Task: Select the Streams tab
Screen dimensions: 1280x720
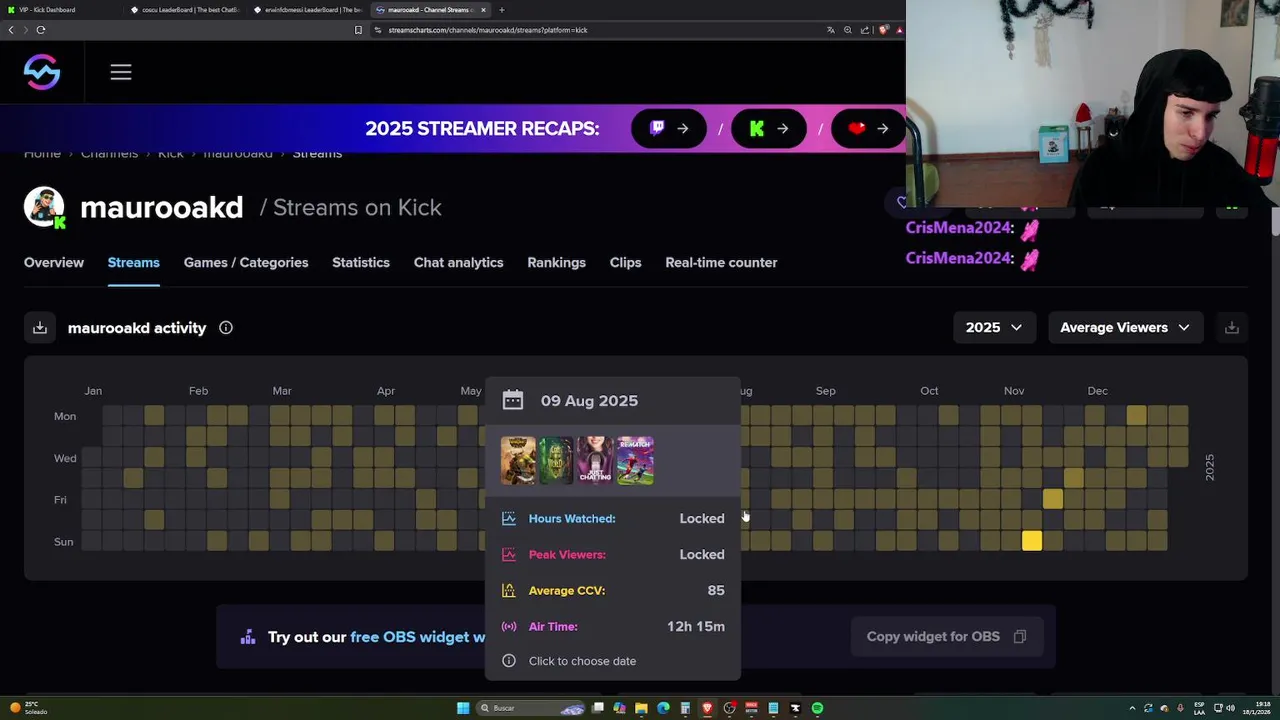Action: [x=133, y=262]
